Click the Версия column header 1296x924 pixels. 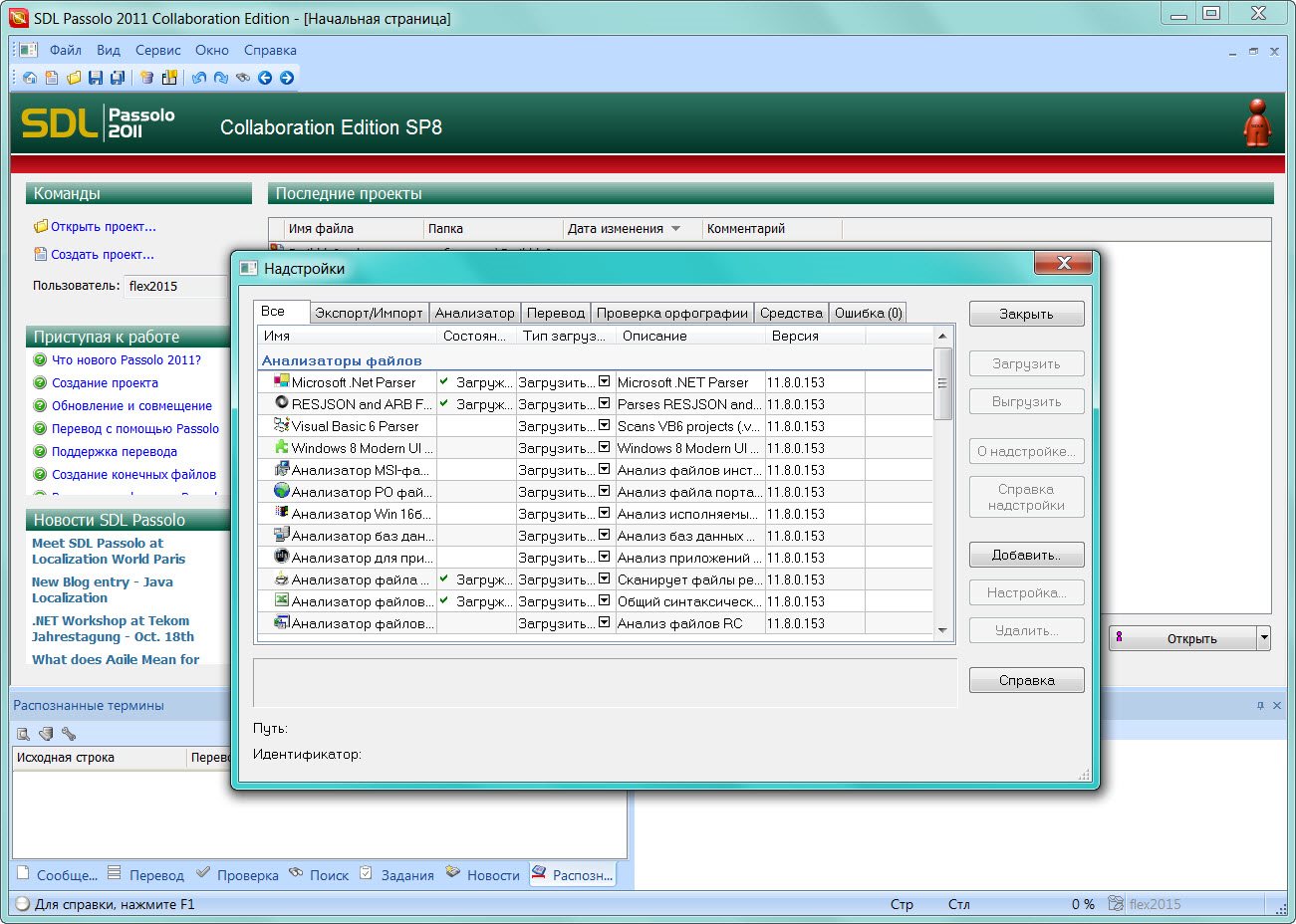[815, 336]
